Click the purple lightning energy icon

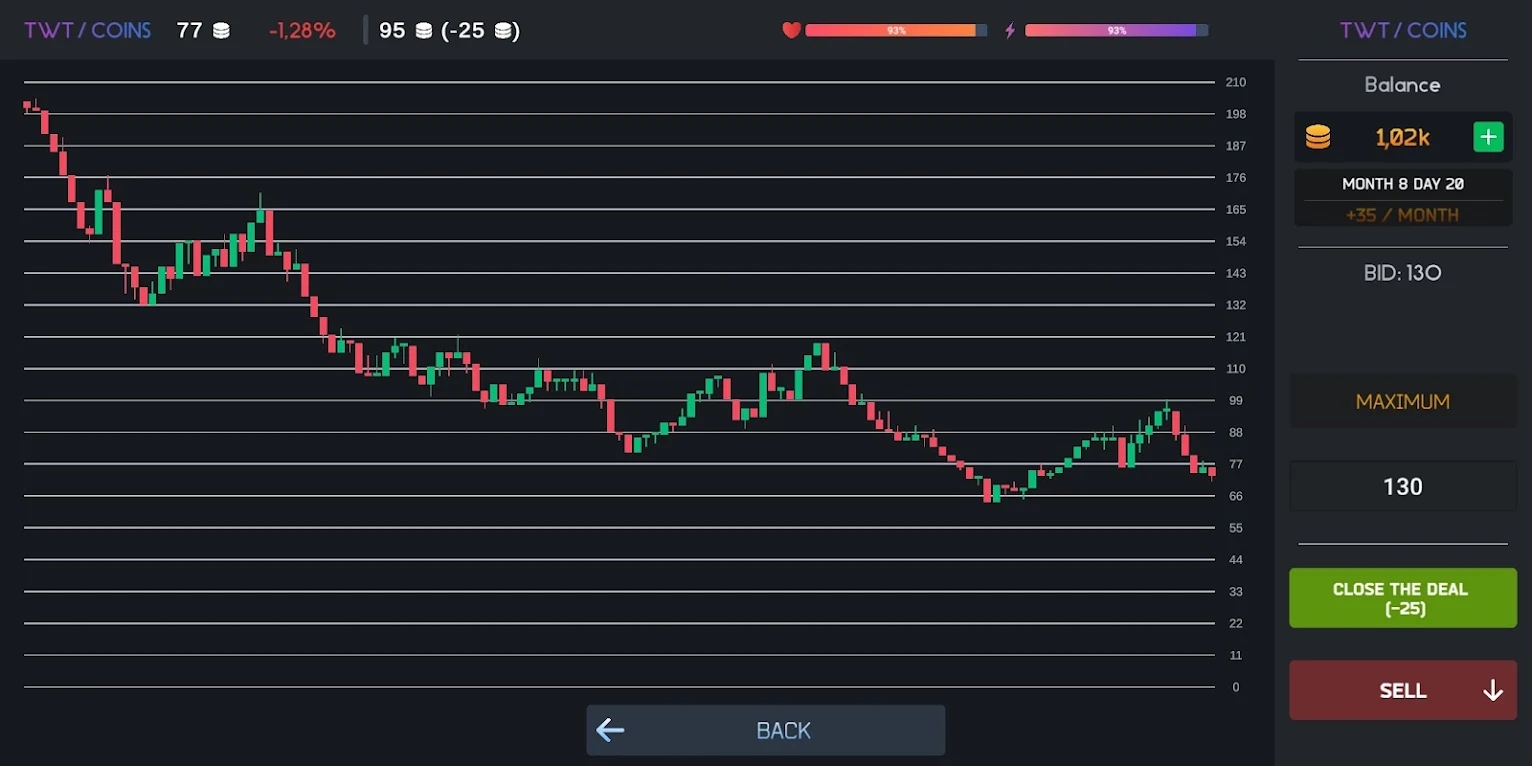1010,30
